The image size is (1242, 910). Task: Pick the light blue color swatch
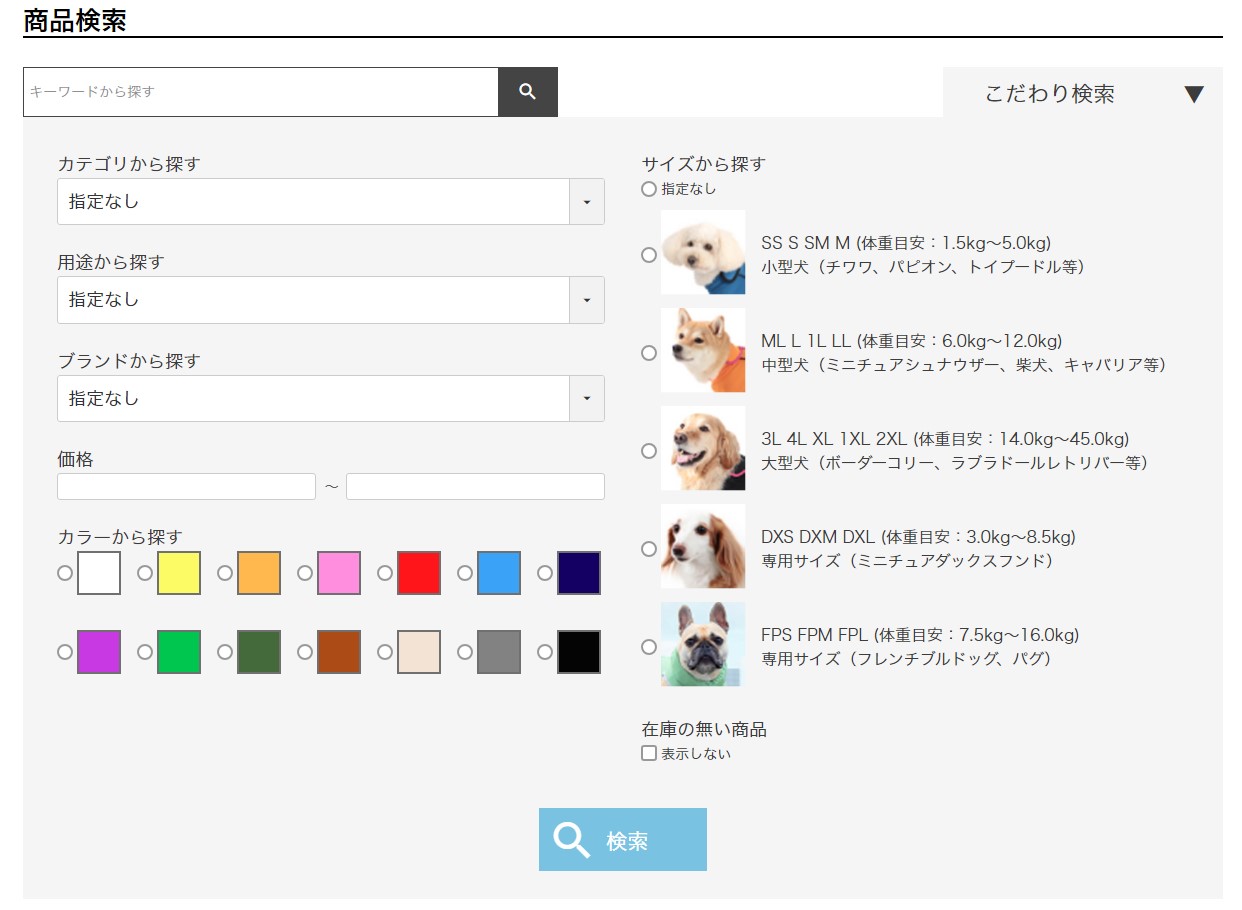498,573
